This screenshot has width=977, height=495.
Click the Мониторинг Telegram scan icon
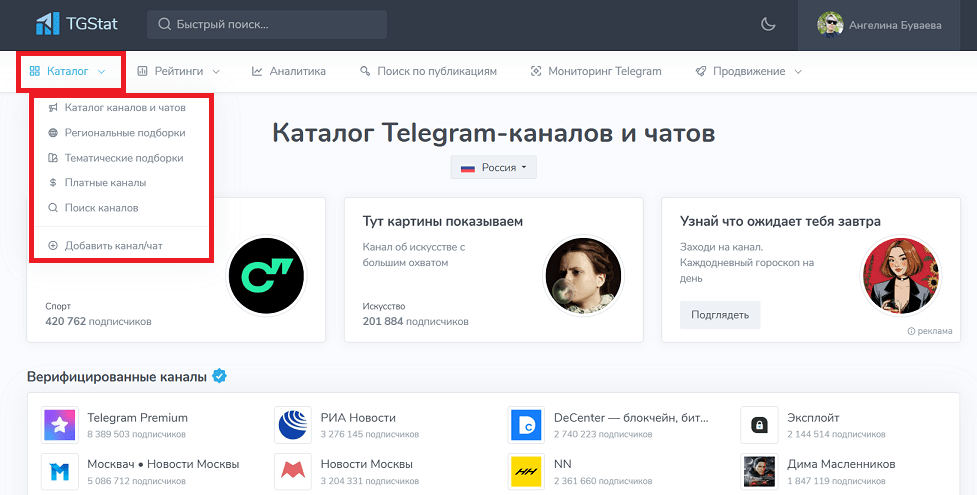(535, 71)
